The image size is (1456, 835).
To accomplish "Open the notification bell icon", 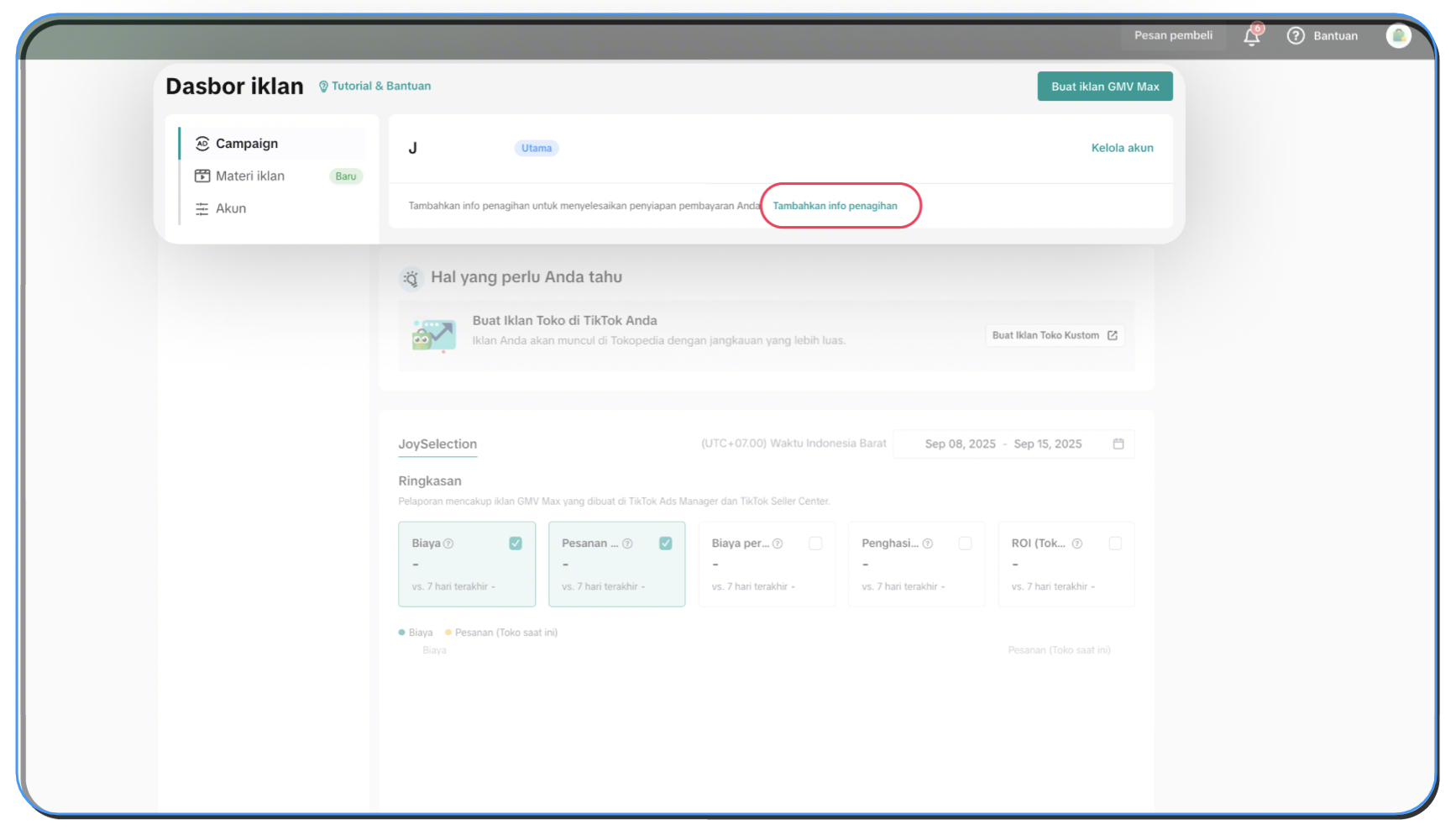I will click(x=1251, y=36).
